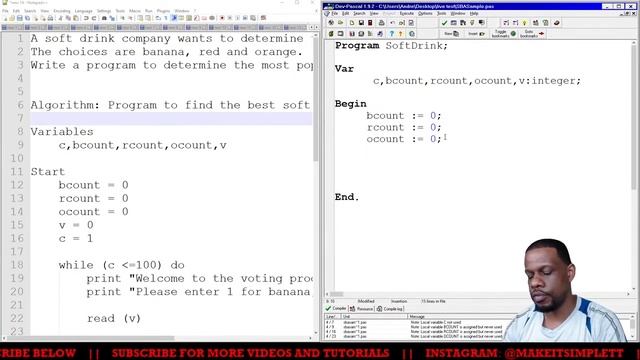Click line number 11 in Notepad++ margin
The height and width of the screenshot is (360, 640).
pyautogui.click(x=17, y=171)
